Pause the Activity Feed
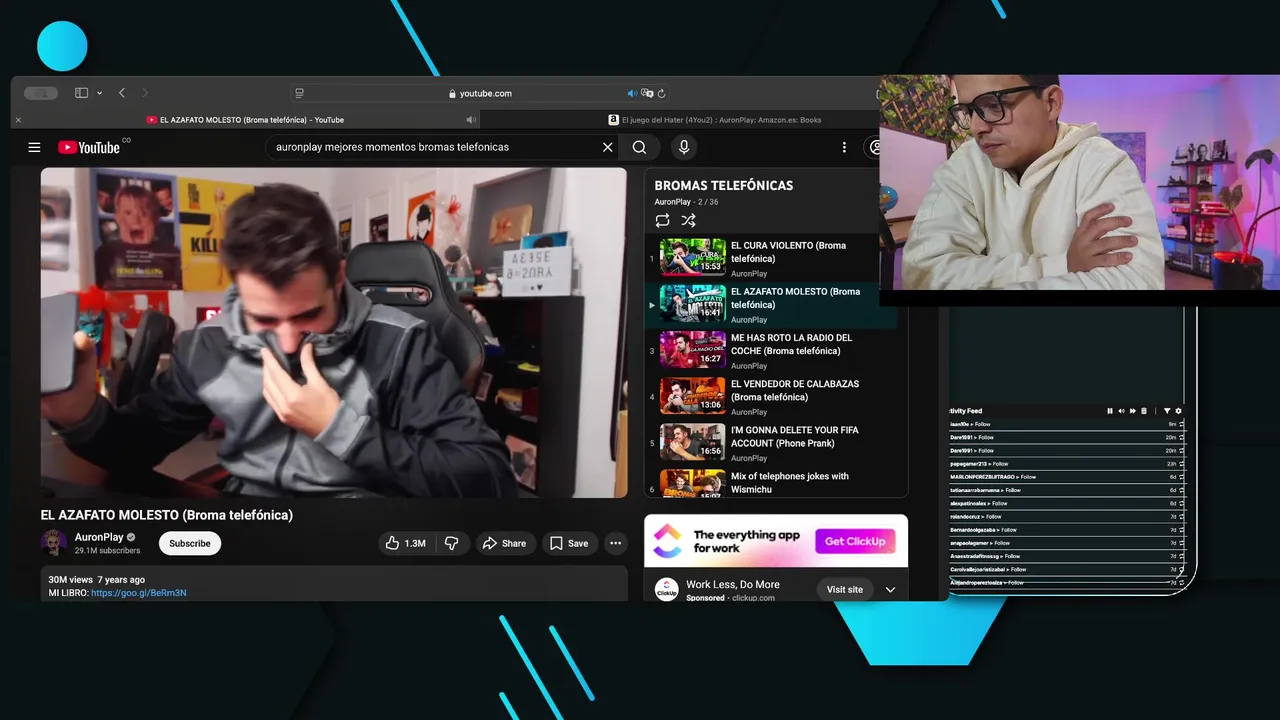Screen dimensions: 1280x720 point(1110,411)
